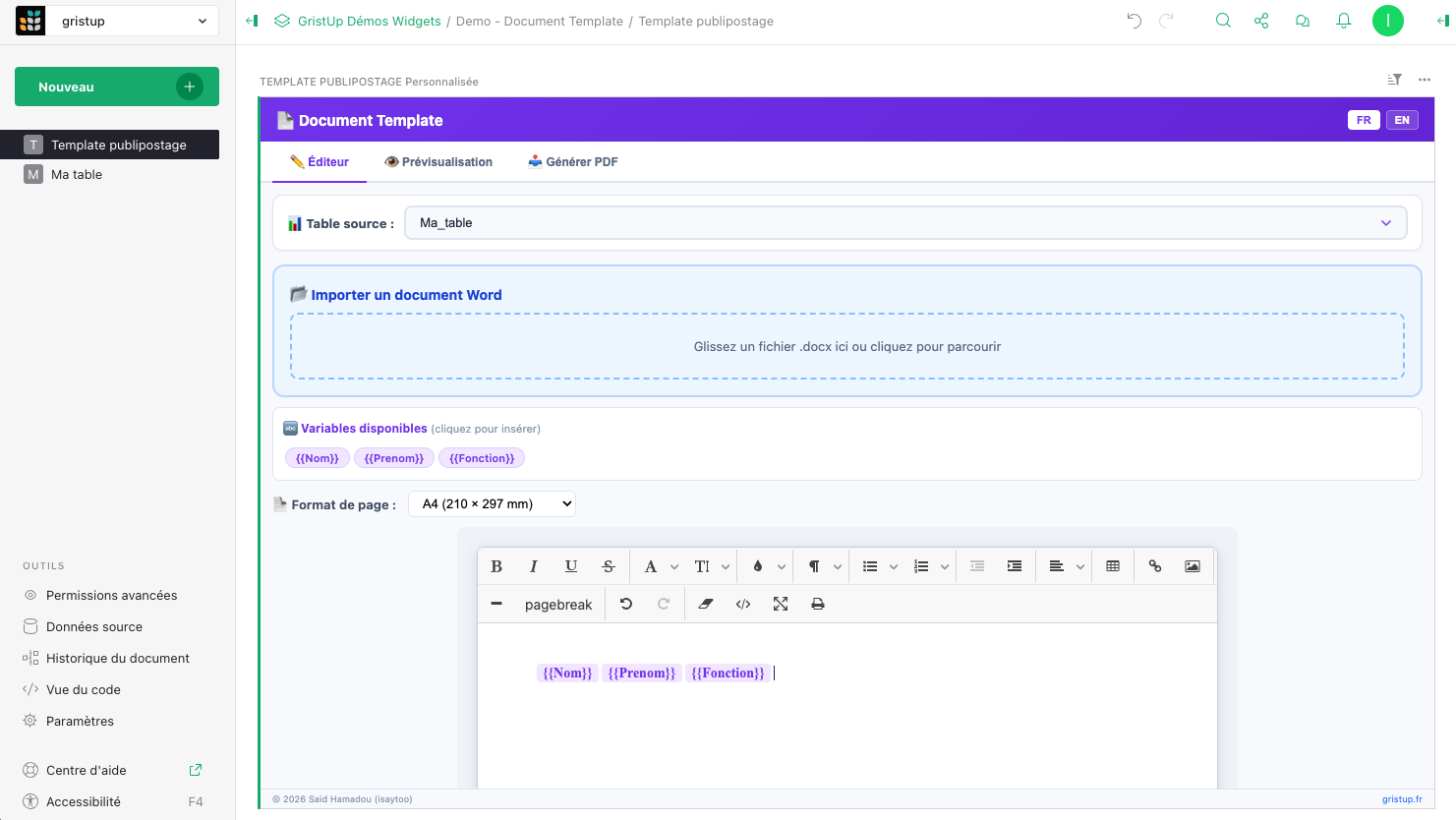Open the Table source dropdown
This screenshot has width=1456, height=820.
[x=905, y=223]
